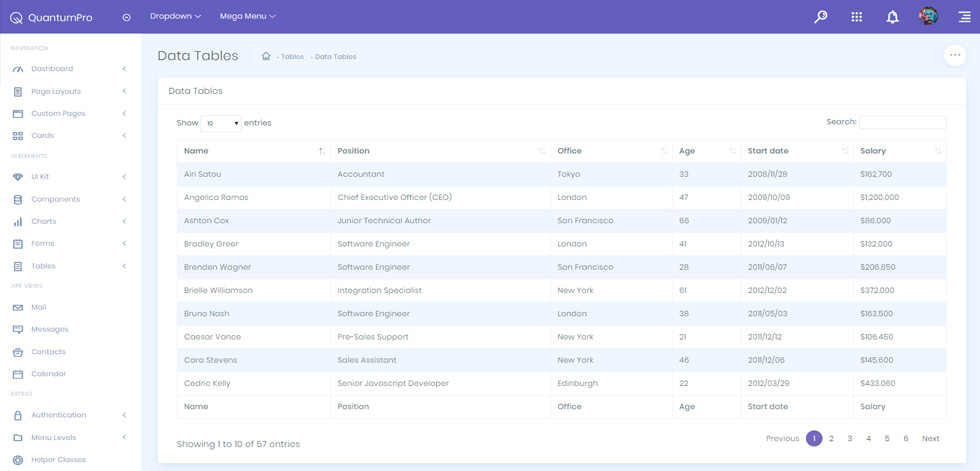Go to pagination page 2

pyautogui.click(x=831, y=439)
